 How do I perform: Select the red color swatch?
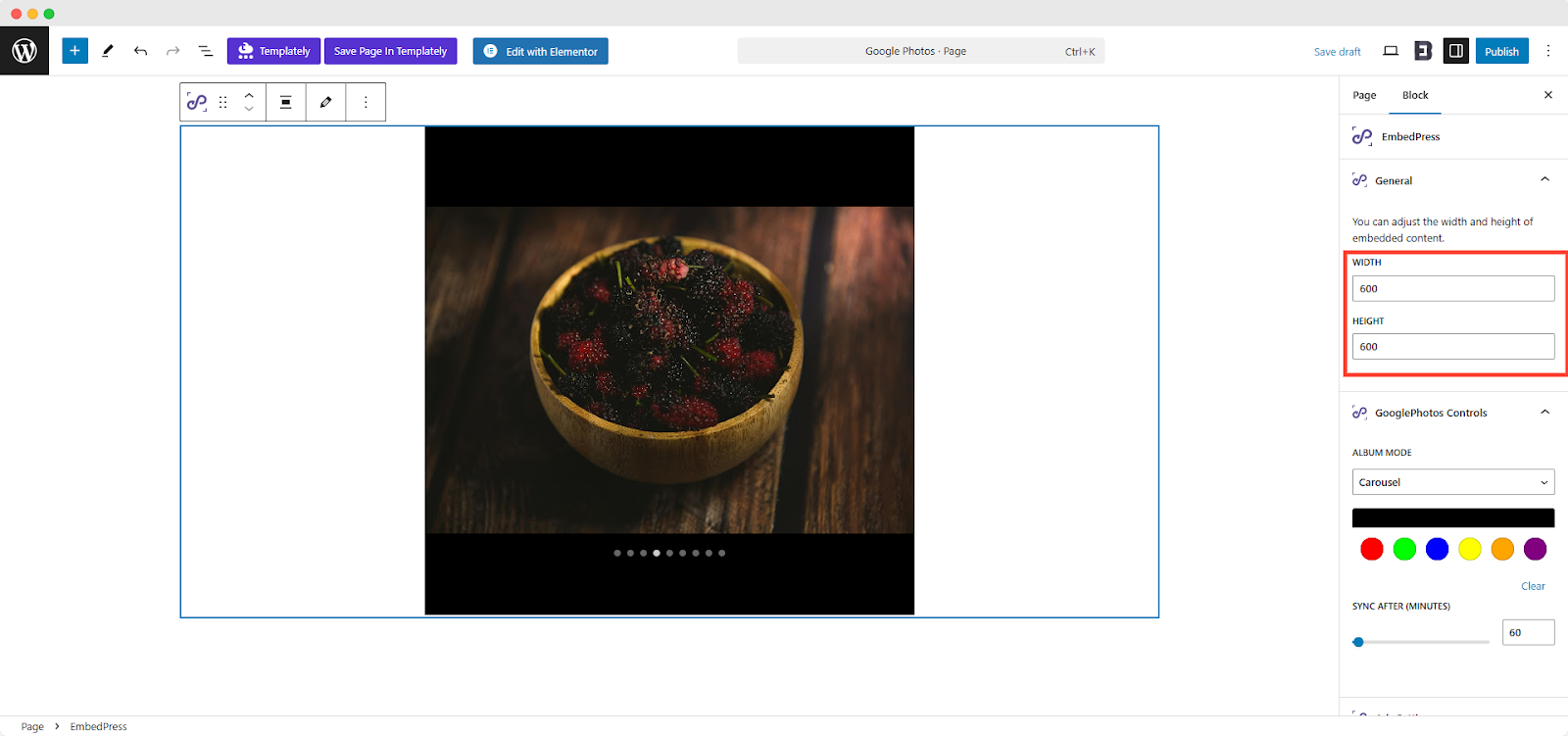click(x=1372, y=549)
